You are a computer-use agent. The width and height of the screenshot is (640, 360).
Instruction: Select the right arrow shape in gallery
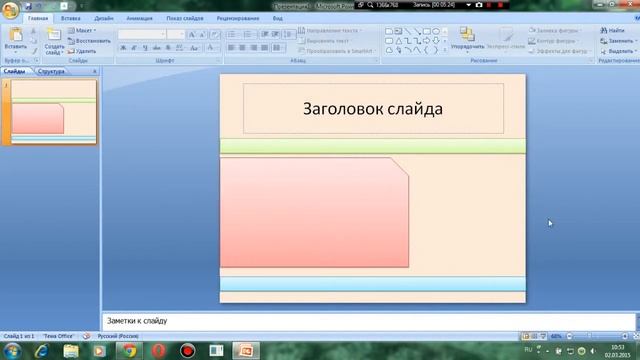[427, 41]
